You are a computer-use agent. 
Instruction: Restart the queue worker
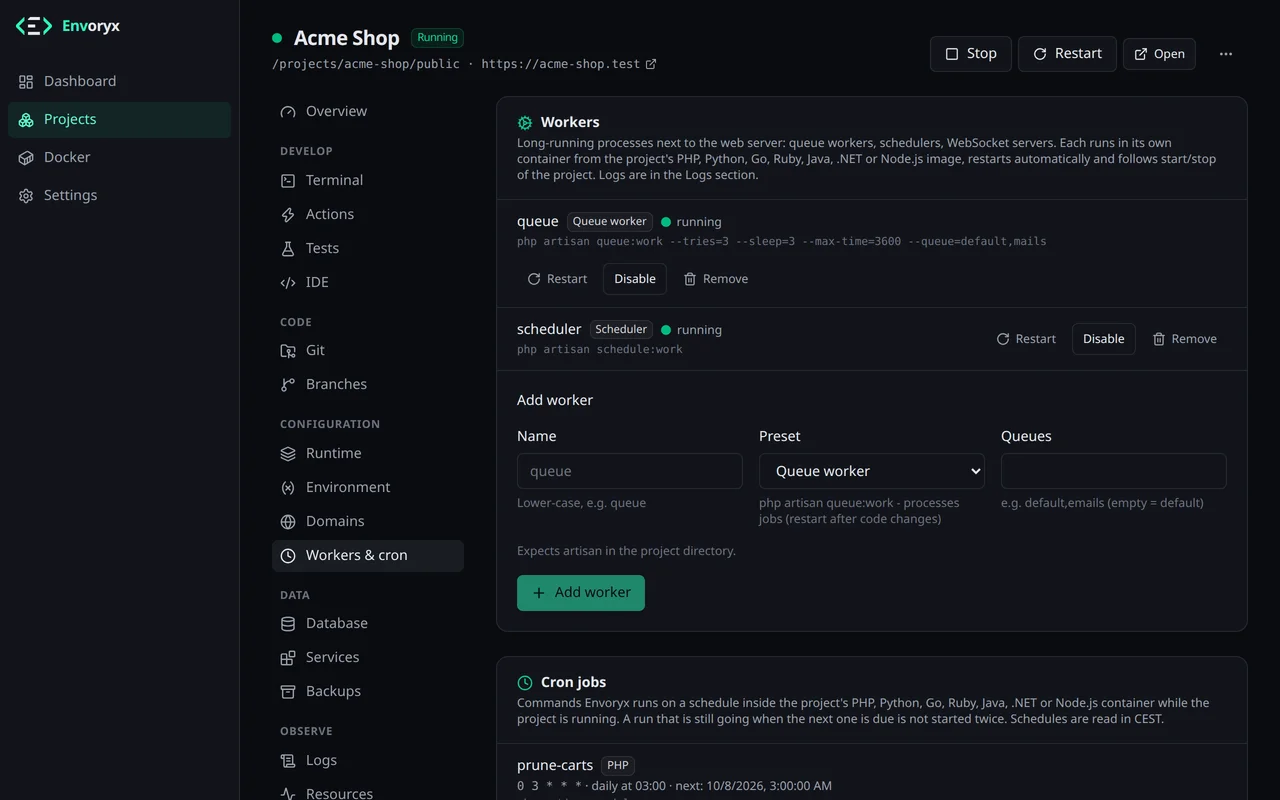coord(557,279)
